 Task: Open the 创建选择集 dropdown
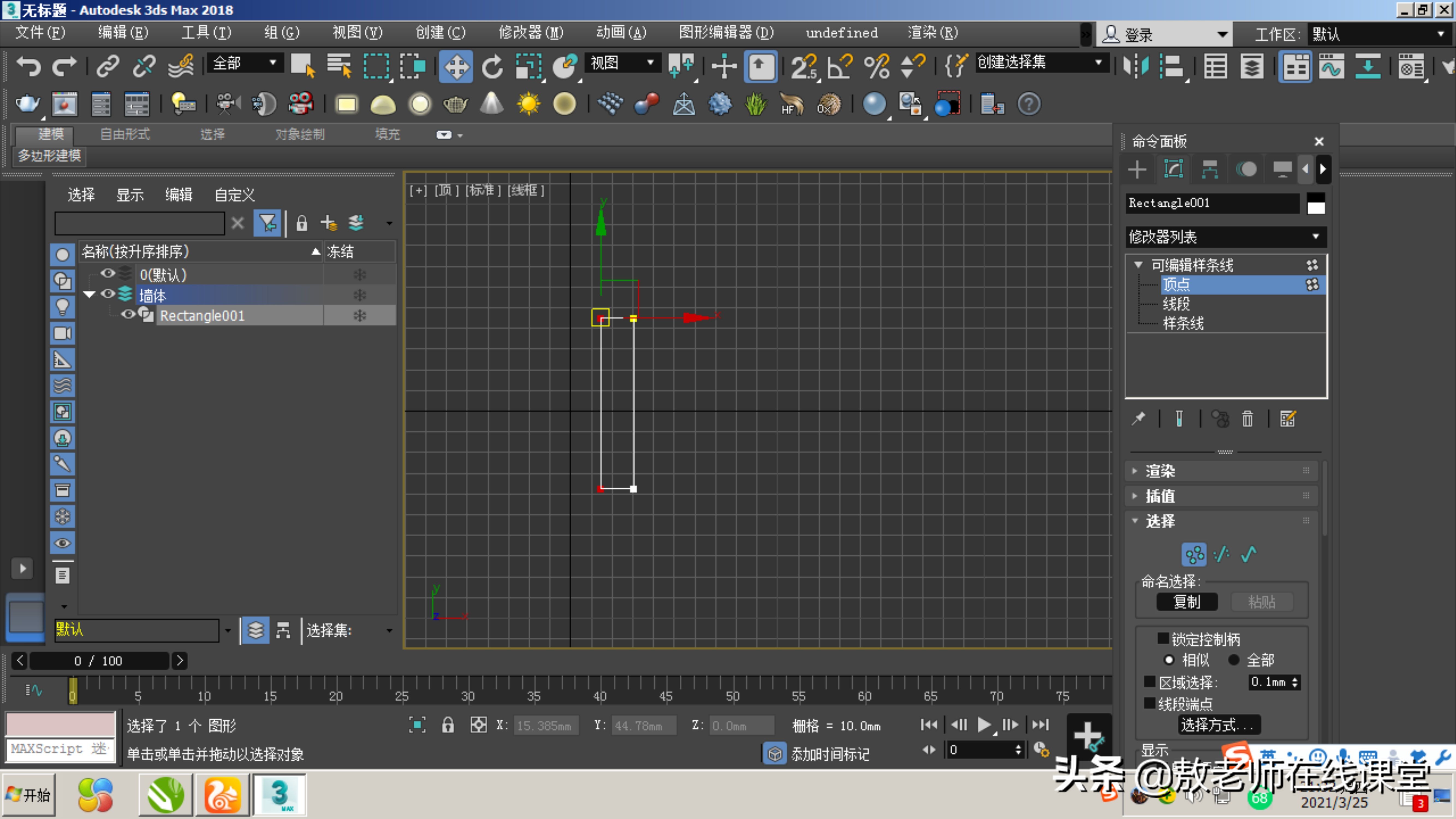(x=1097, y=62)
